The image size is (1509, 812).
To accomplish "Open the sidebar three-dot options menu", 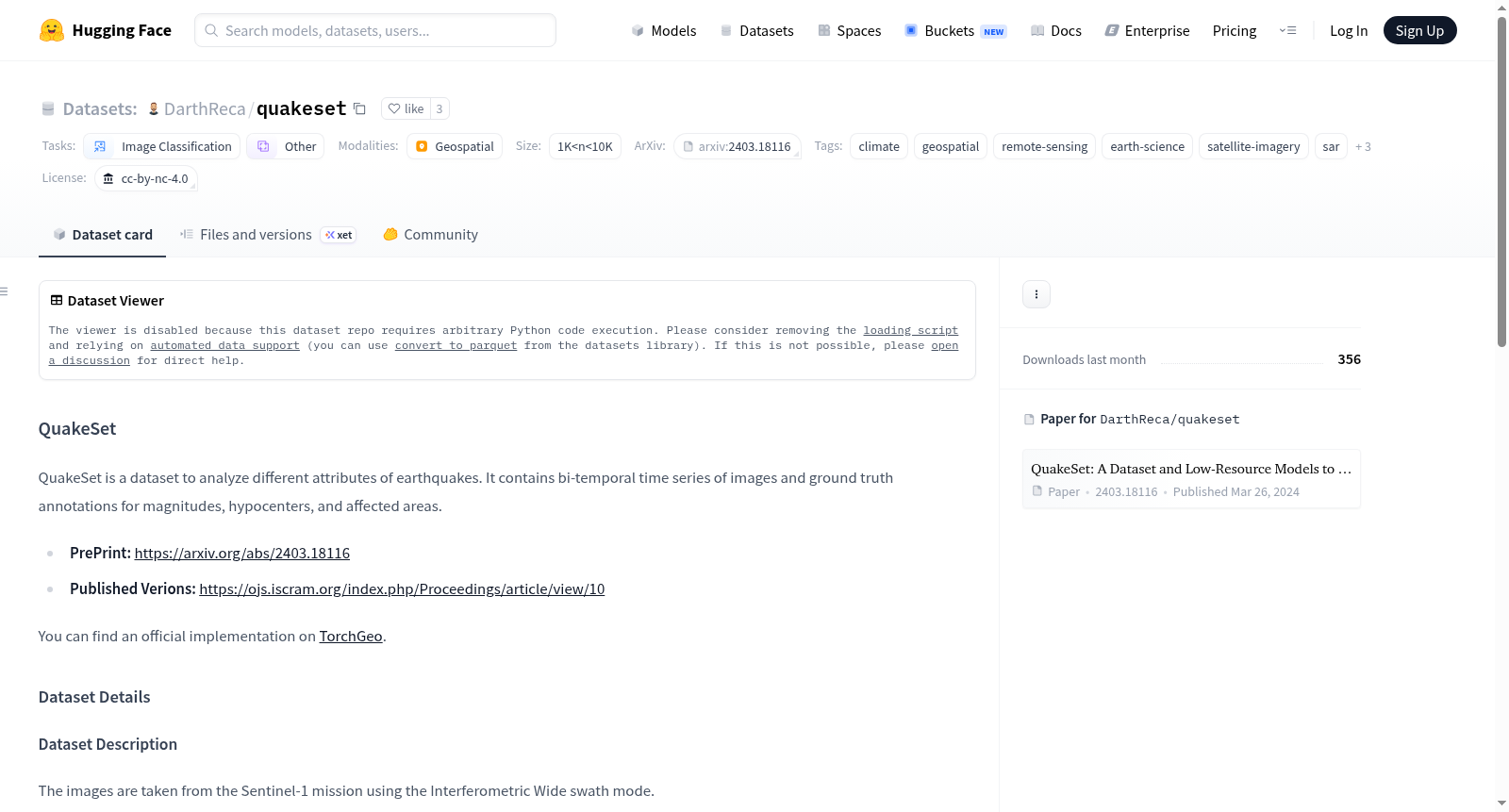I will click(x=1036, y=294).
